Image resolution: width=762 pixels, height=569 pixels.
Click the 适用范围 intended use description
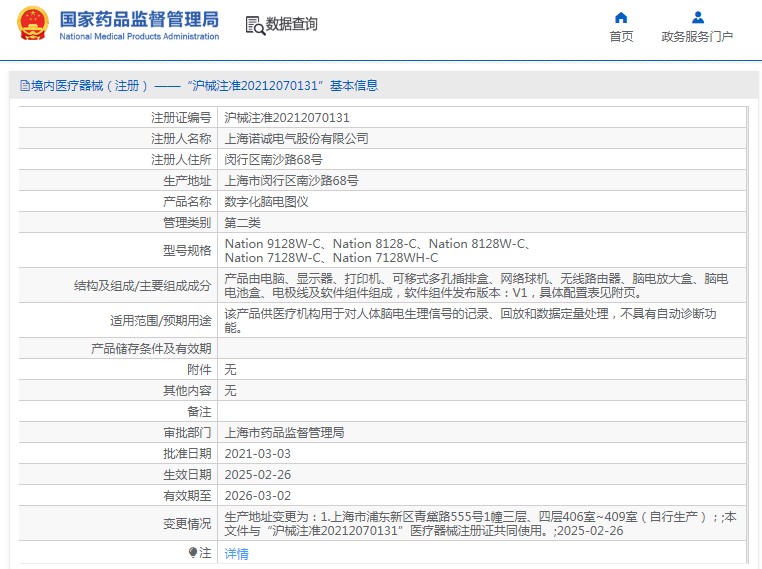pyautogui.click(x=470, y=320)
